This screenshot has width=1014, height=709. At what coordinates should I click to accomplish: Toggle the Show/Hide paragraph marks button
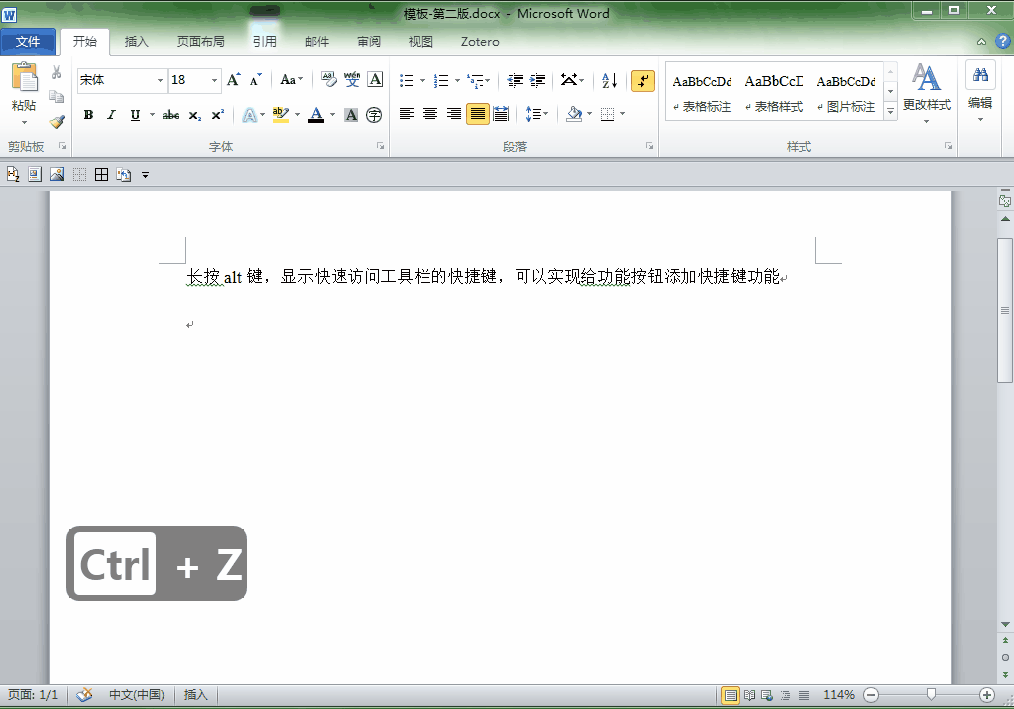[x=643, y=81]
